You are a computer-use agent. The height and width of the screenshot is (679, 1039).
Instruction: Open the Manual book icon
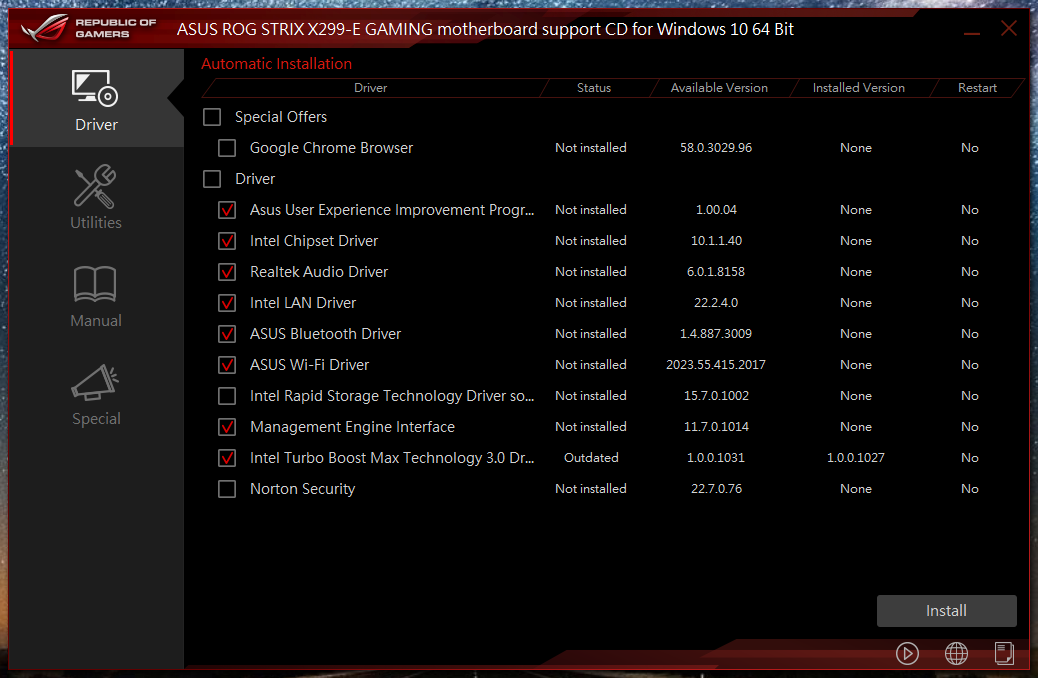coord(95,284)
